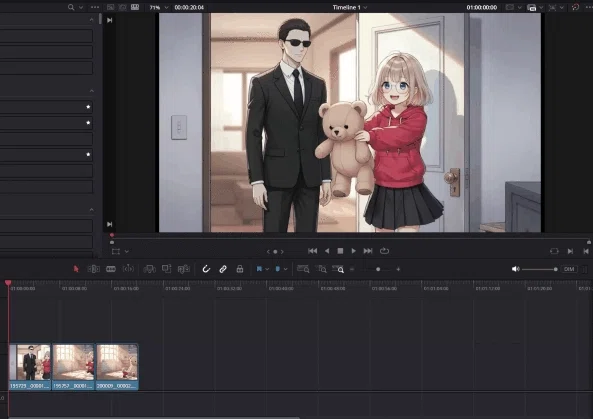Jump to last frame in viewer
The height and width of the screenshot is (419, 593).
click(x=368, y=251)
